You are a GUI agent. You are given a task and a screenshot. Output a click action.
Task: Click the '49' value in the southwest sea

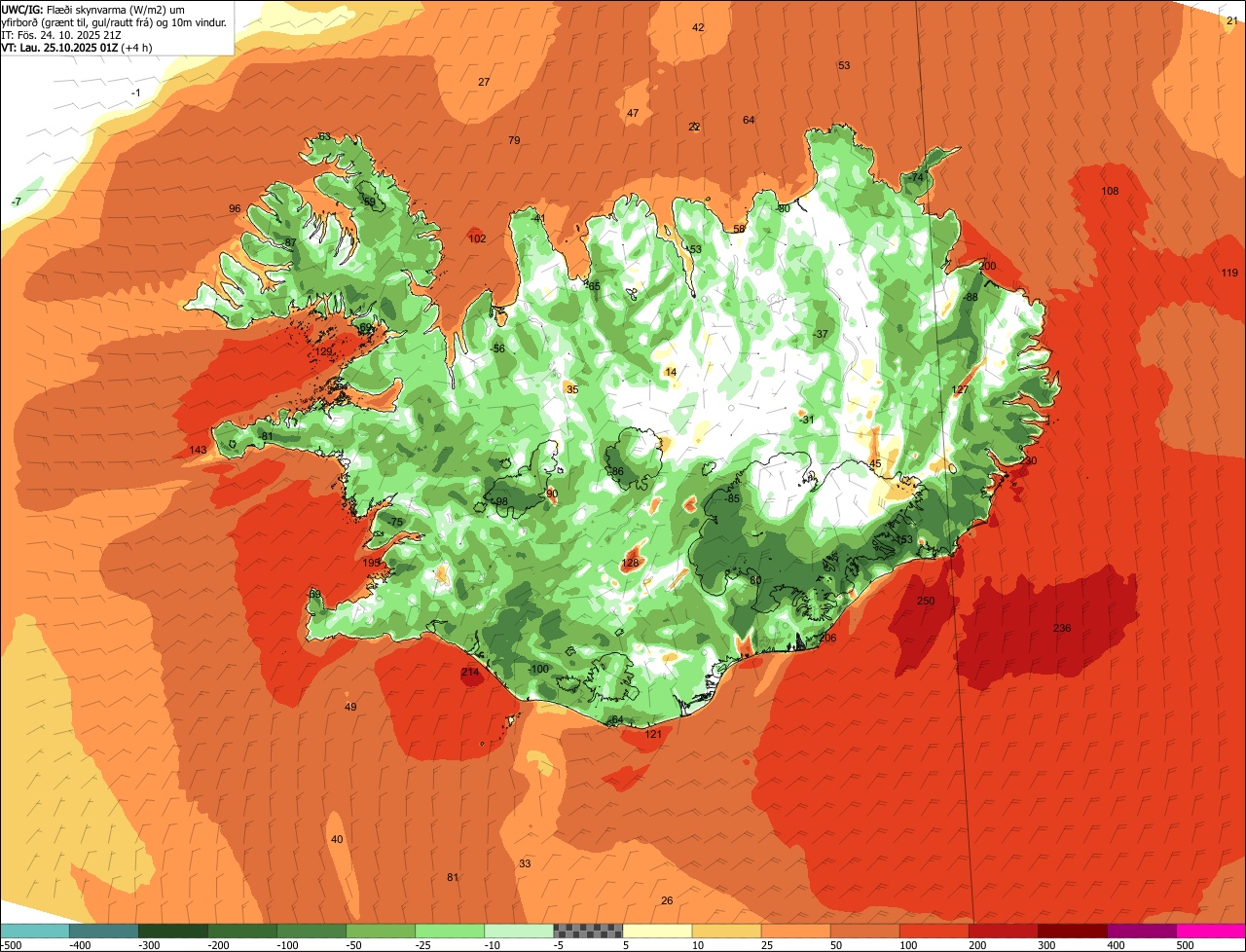(350, 707)
